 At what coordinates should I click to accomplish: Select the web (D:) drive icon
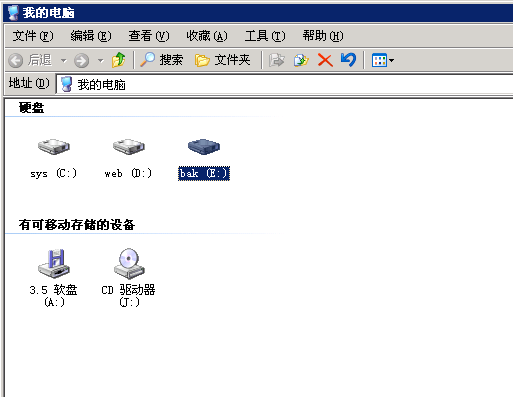[x=129, y=147]
